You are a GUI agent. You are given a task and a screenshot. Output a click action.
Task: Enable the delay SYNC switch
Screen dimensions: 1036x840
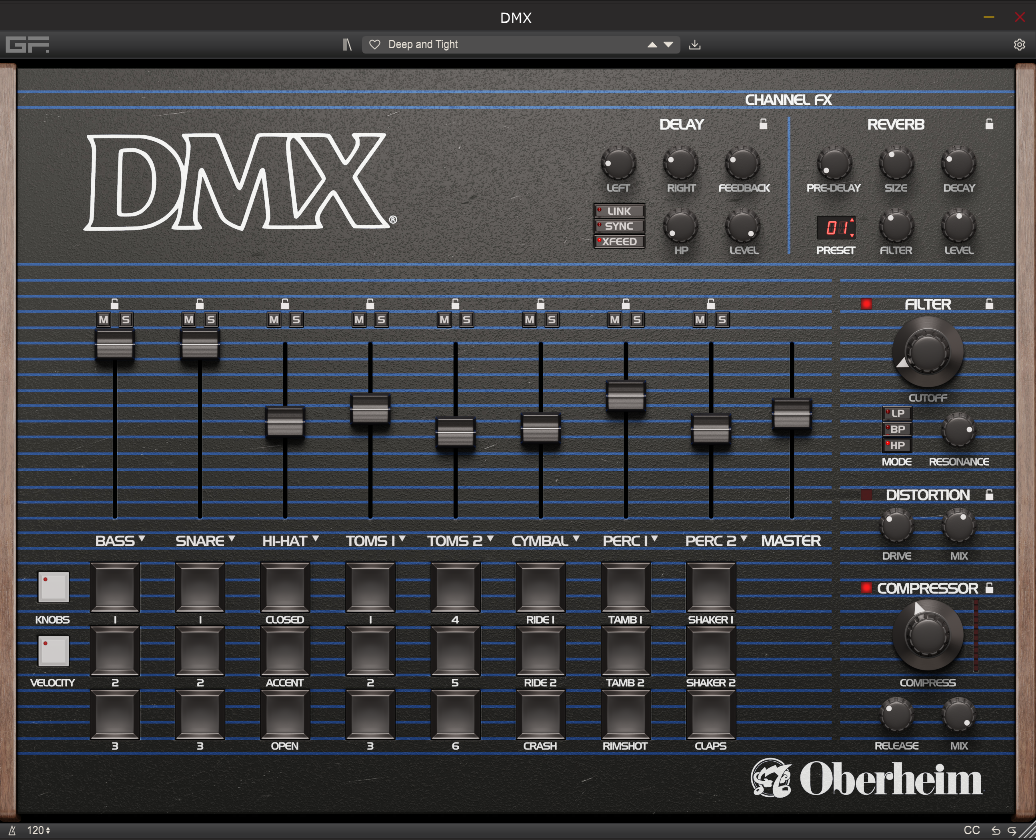point(619,226)
